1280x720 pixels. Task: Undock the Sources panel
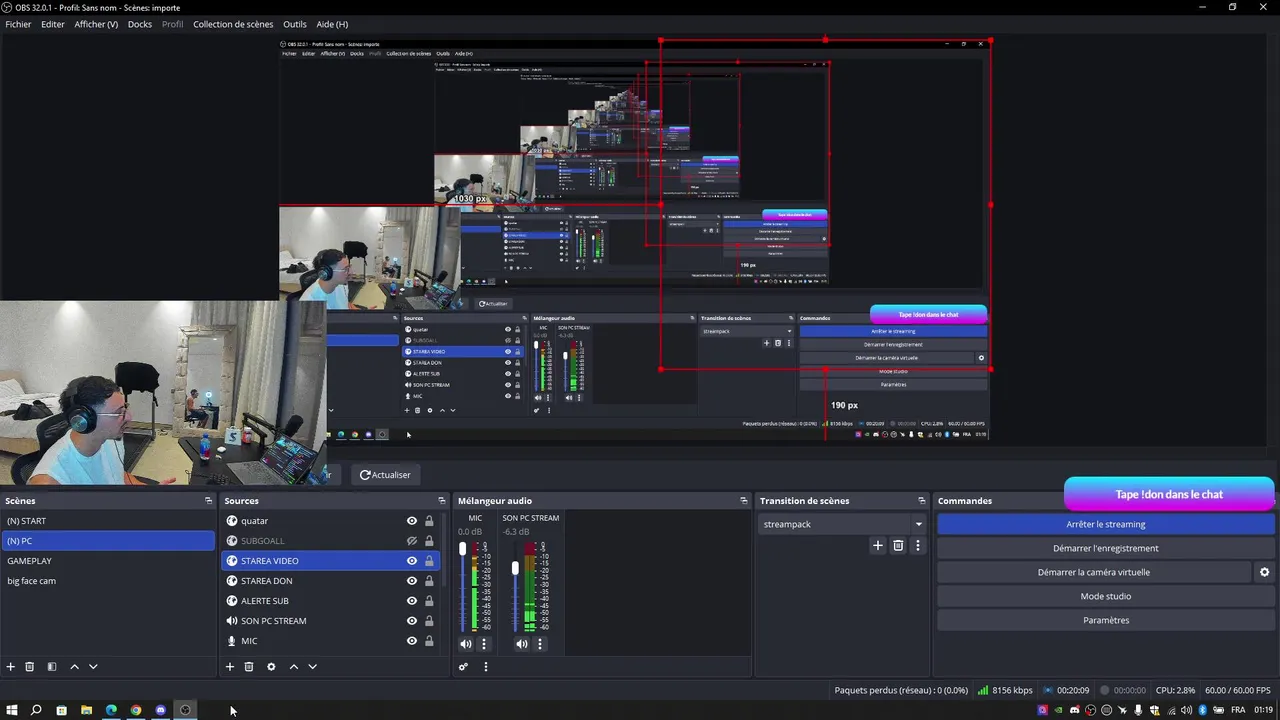(x=441, y=501)
